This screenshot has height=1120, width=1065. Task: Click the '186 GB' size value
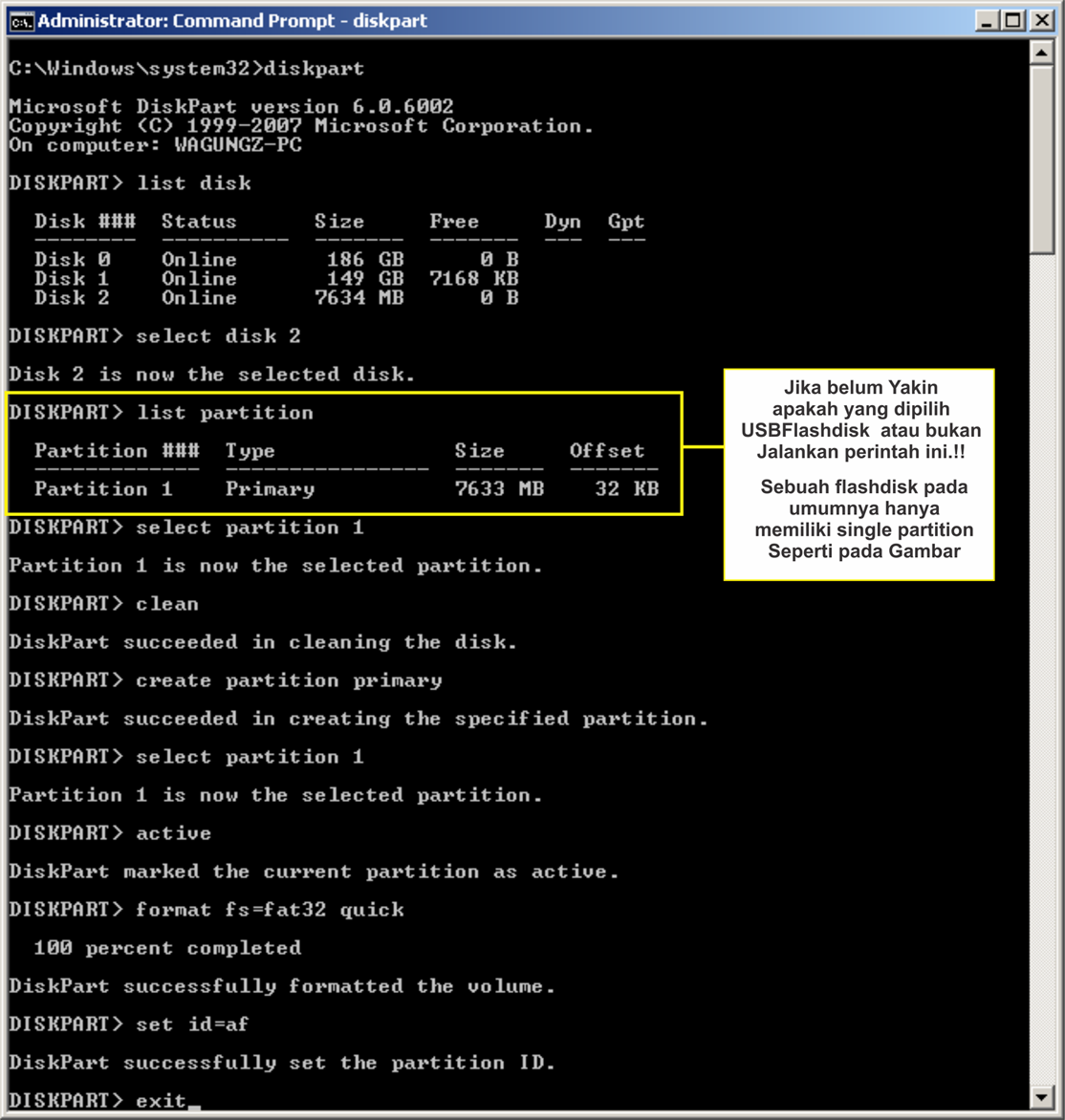[x=365, y=259]
